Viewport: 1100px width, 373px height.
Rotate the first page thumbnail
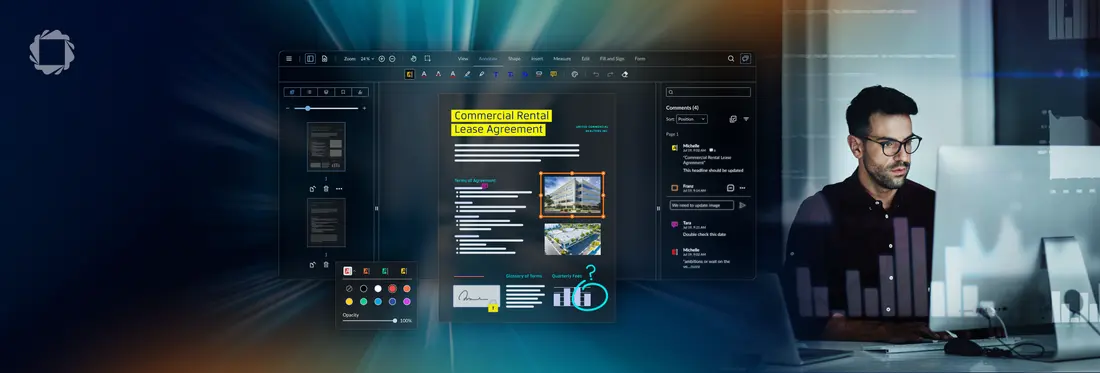point(312,189)
